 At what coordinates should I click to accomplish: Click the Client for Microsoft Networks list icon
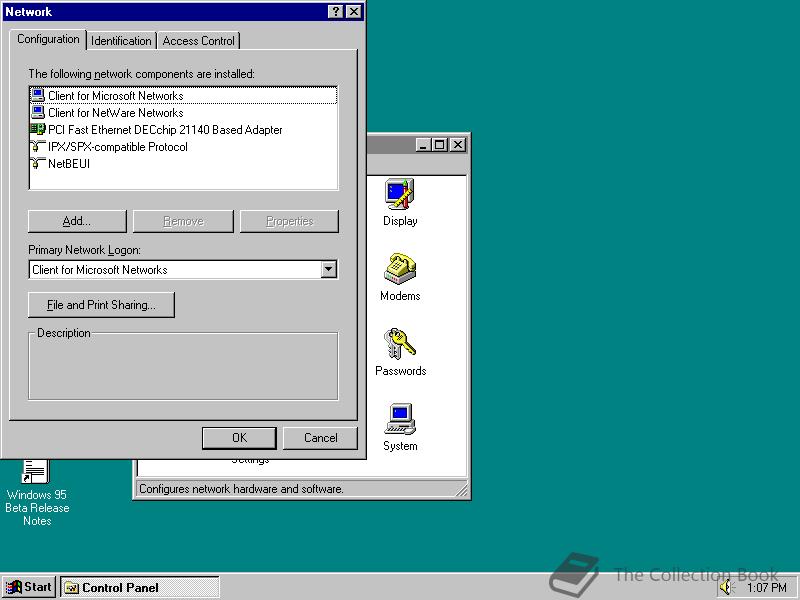click(x=38, y=95)
